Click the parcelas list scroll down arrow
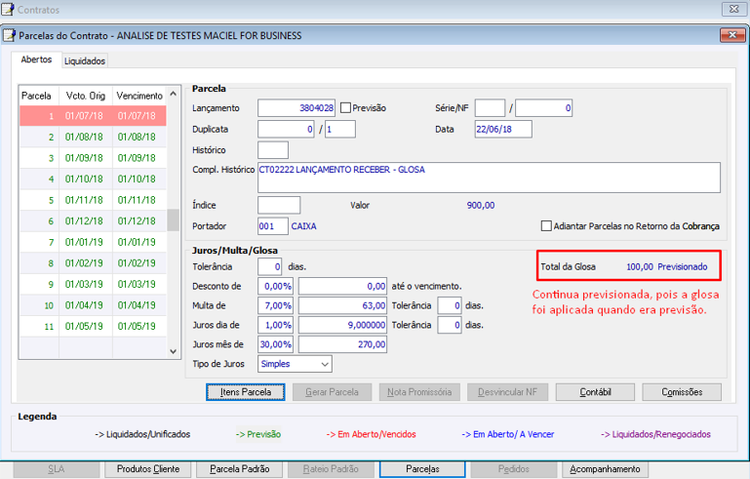The image size is (750, 479). [x=173, y=351]
